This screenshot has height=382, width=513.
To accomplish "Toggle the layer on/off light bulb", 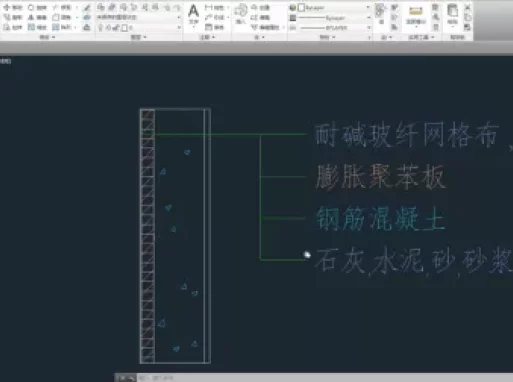I will point(101,28).
